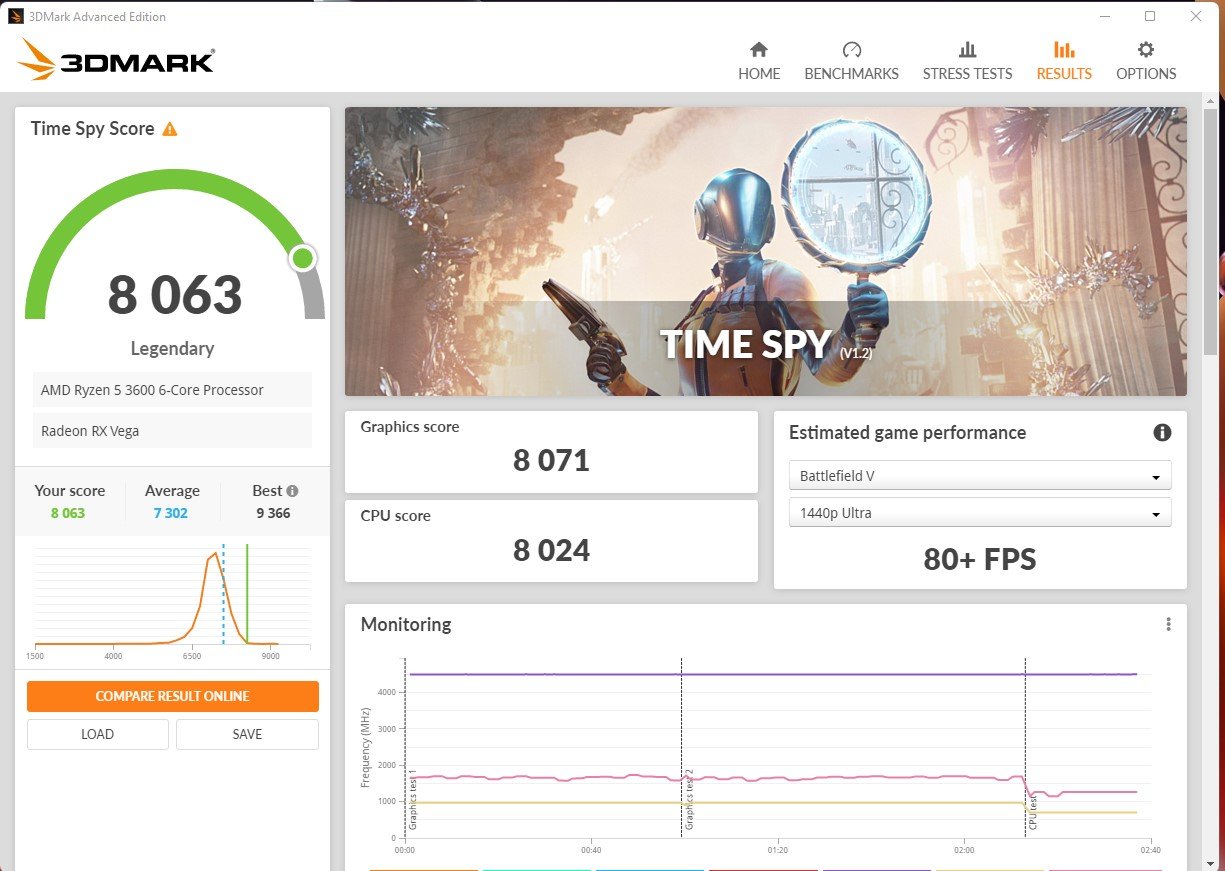Click the Radeon RX Vega entry
Viewport: 1225px width, 871px height.
[172, 431]
